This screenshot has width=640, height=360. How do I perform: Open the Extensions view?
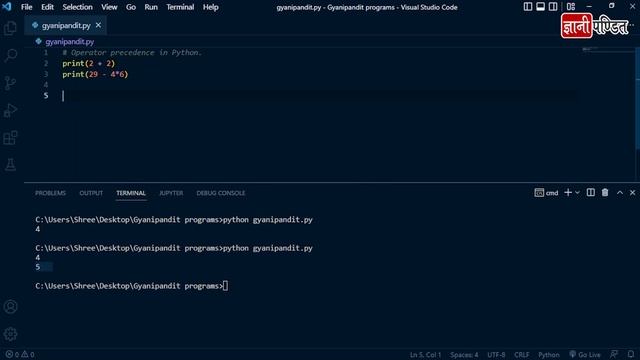[10, 138]
